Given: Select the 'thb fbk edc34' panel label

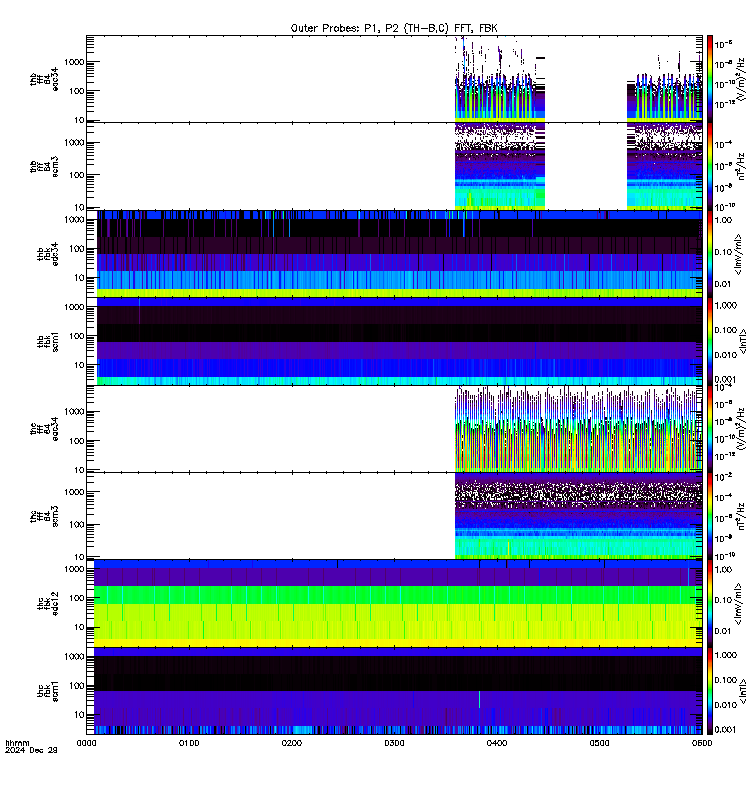Looking at the screenshot, I should coord(48,254).
